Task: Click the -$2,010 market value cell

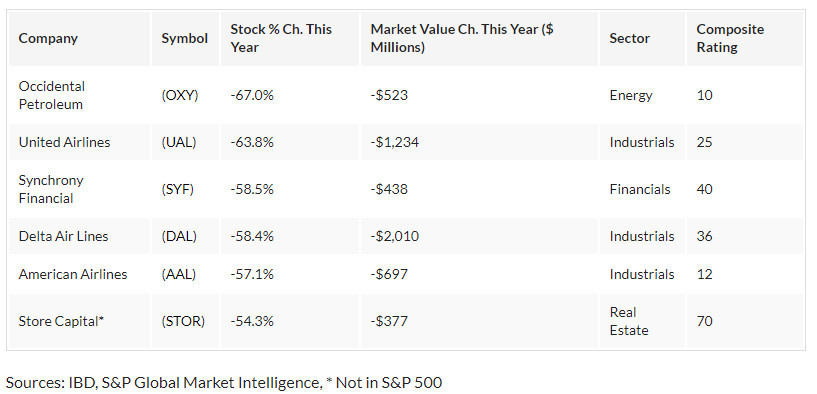Action: tap(395, 236)
